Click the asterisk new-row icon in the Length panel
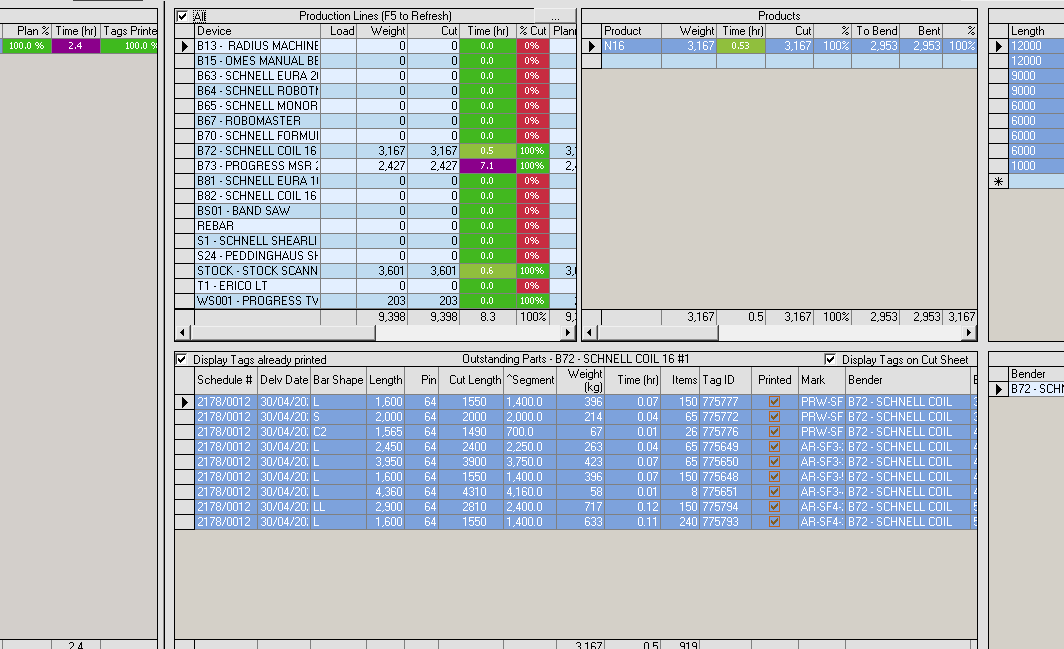The image size is (1064, 649). [x=997, y=181]
